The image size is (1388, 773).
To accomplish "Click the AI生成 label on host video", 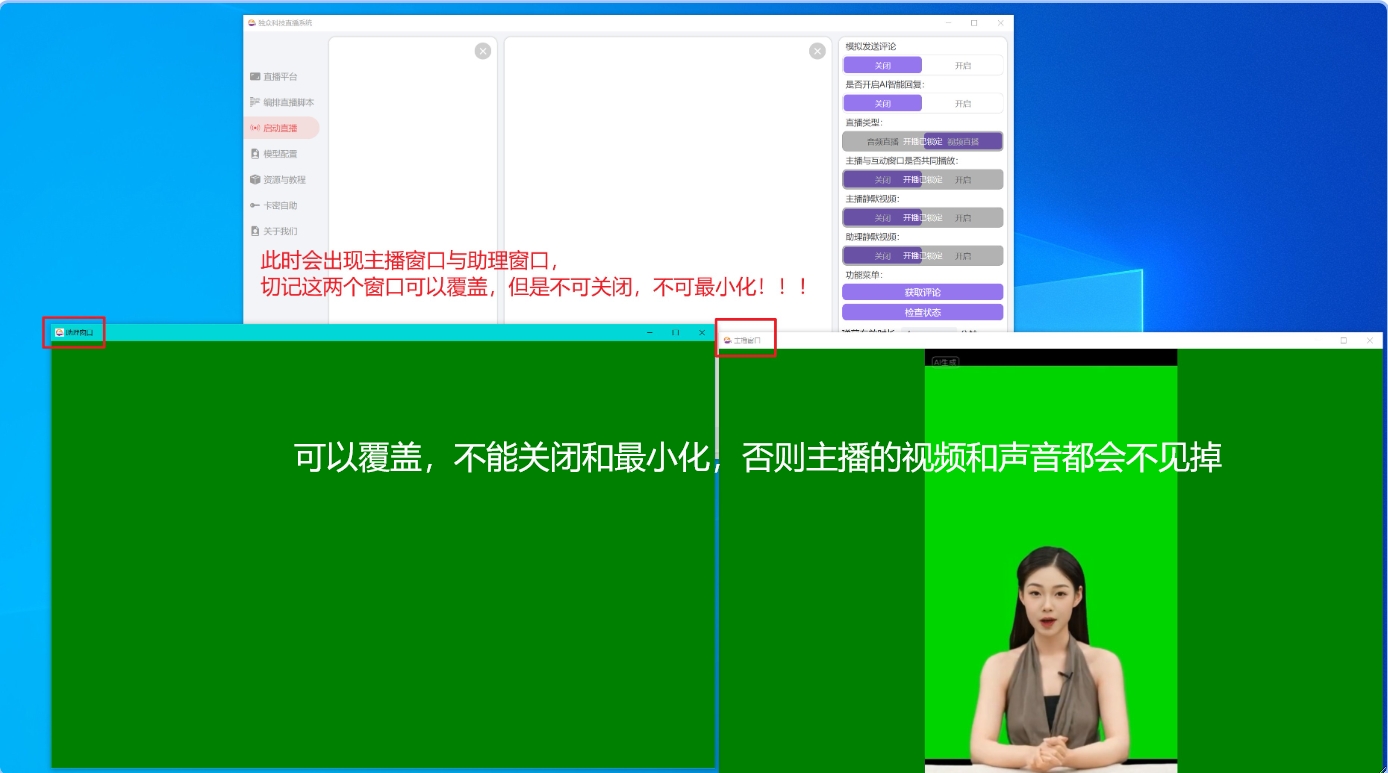I will click(945, 362).
